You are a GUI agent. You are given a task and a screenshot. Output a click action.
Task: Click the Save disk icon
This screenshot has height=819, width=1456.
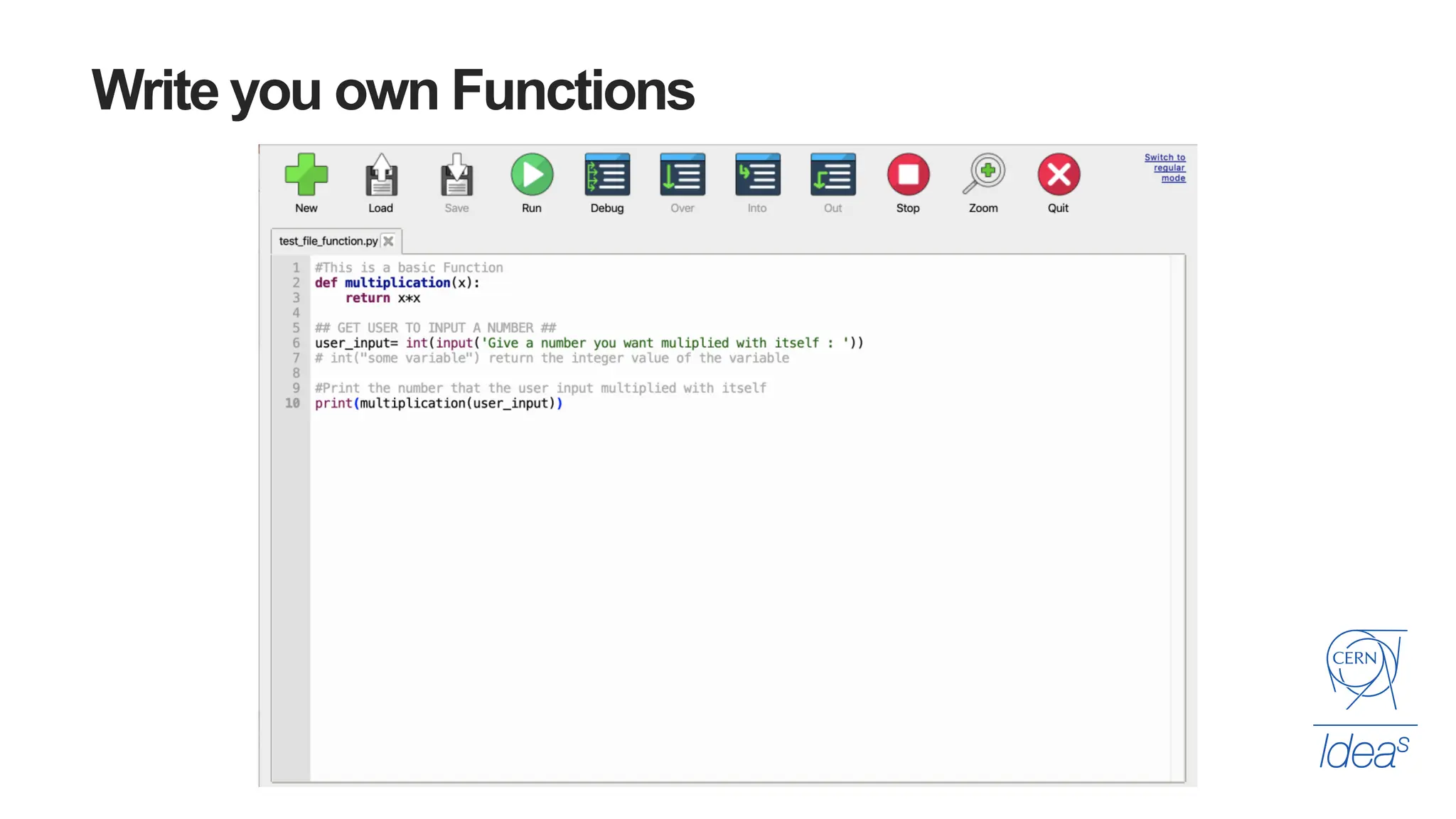click(x=456, y=175)
